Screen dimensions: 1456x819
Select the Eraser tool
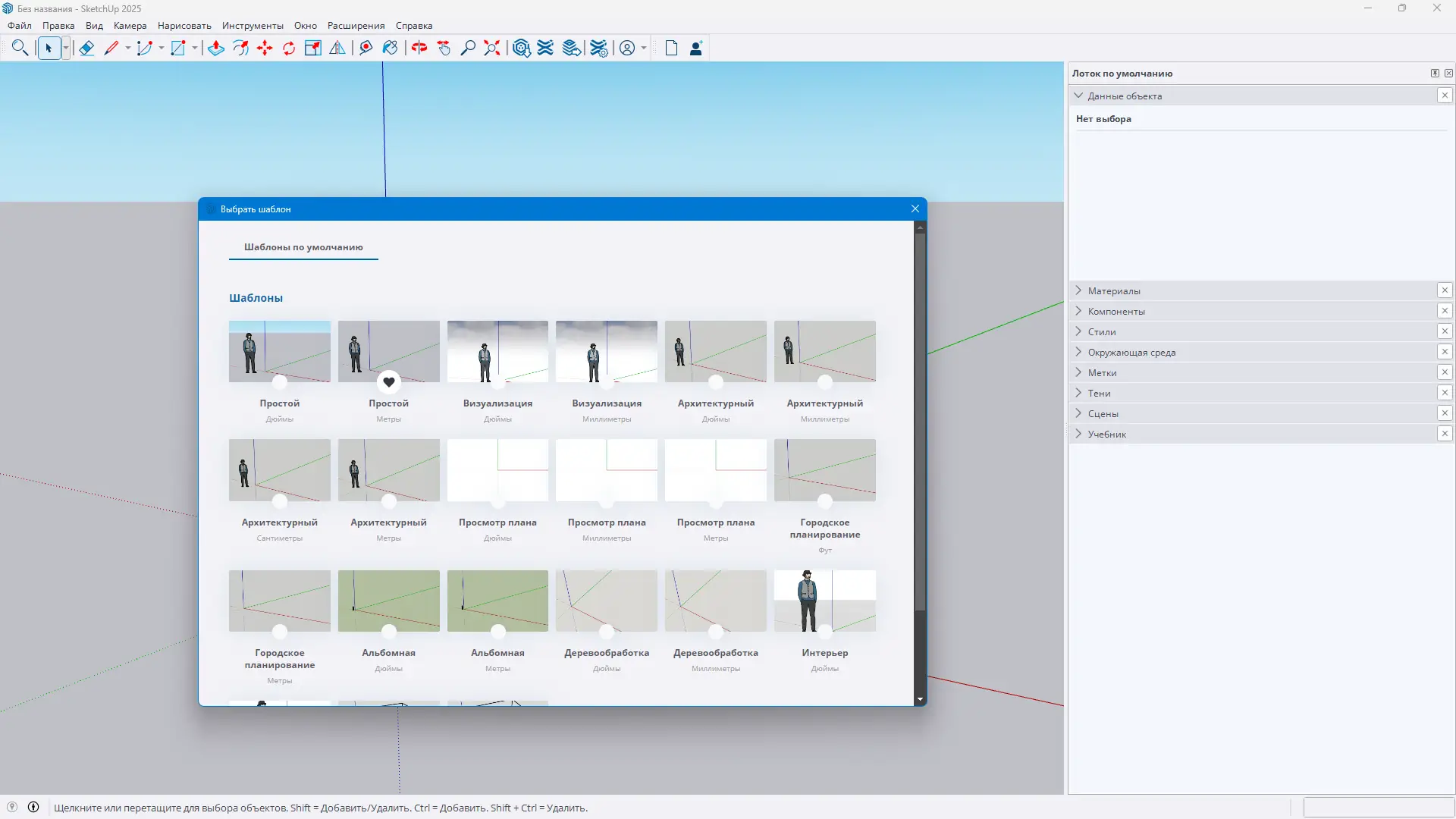point(86,48)
